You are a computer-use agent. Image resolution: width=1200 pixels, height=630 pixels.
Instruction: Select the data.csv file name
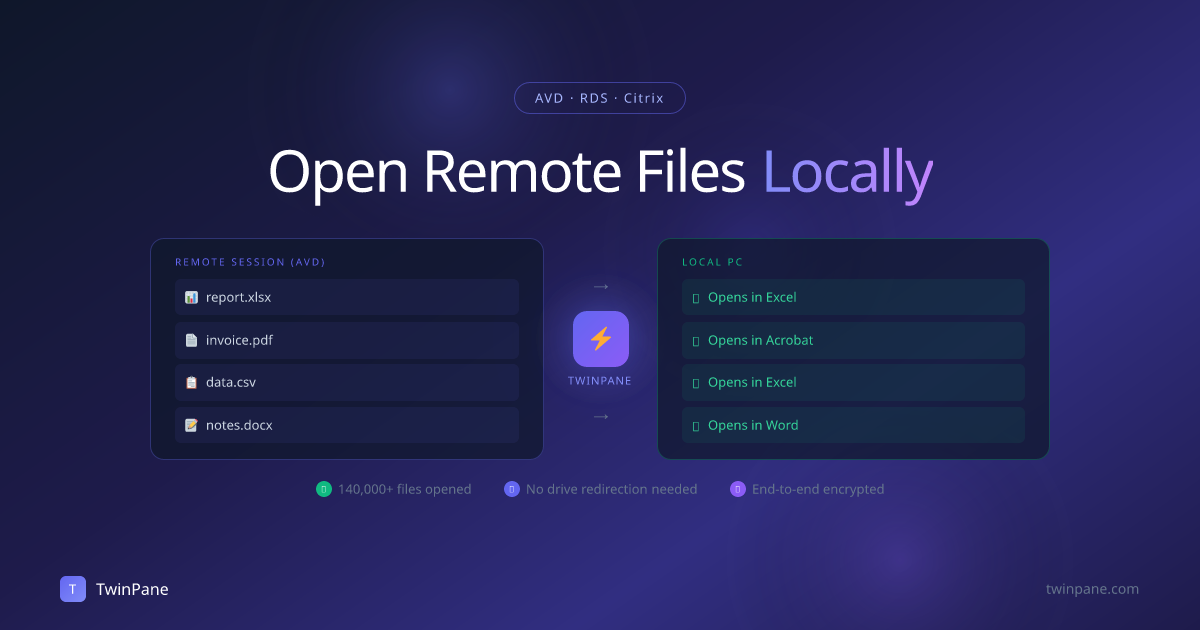[231, 382]
